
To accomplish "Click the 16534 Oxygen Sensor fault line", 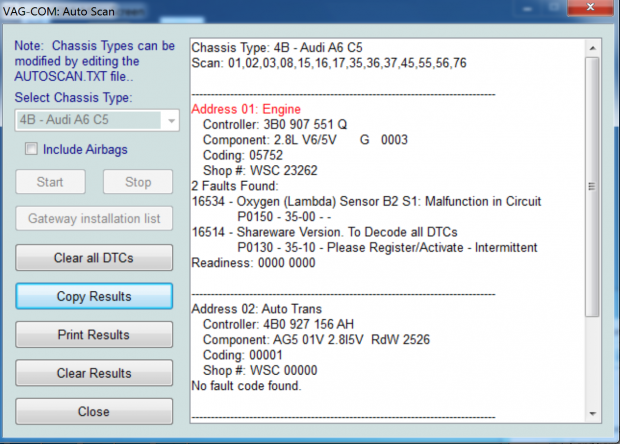I will point(366,201).
